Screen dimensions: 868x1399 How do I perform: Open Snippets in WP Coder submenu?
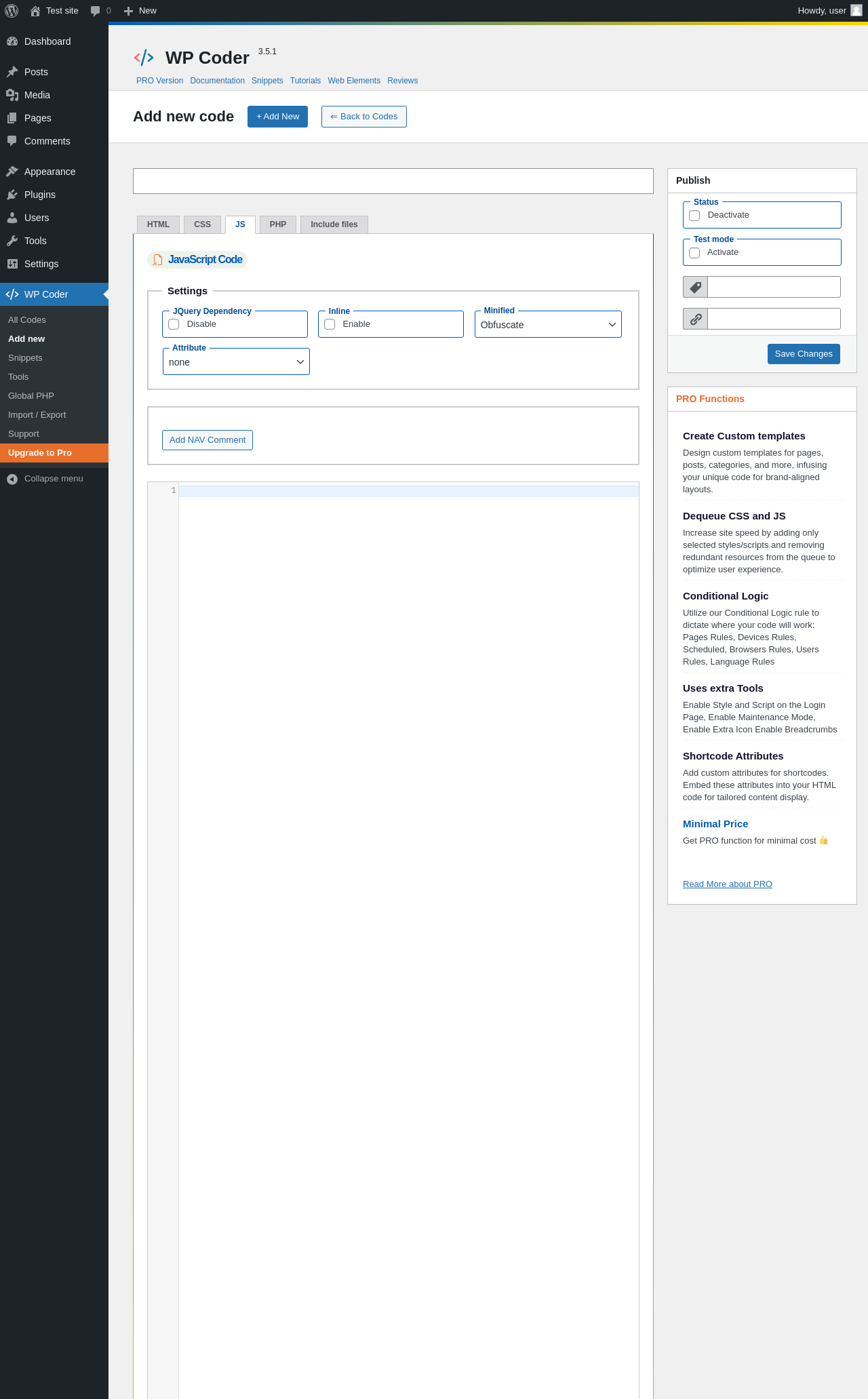54,358
